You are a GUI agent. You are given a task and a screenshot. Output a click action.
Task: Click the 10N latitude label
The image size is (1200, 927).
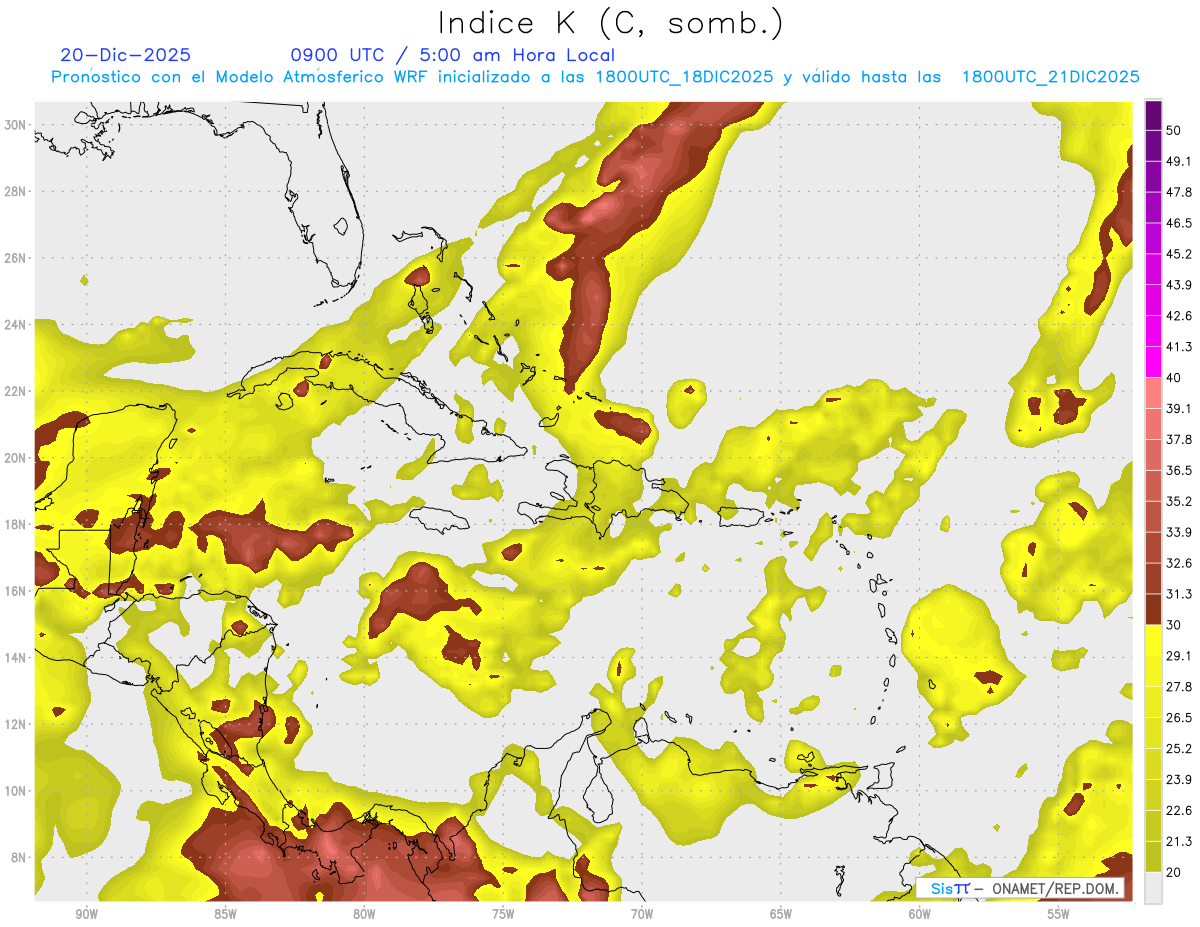[15, 790]
